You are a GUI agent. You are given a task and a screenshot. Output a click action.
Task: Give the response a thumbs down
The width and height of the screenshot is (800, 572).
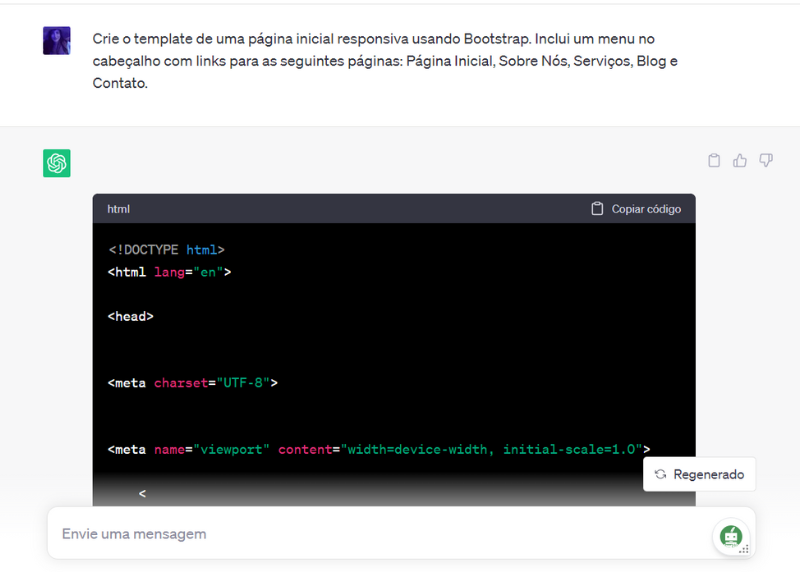766,160
